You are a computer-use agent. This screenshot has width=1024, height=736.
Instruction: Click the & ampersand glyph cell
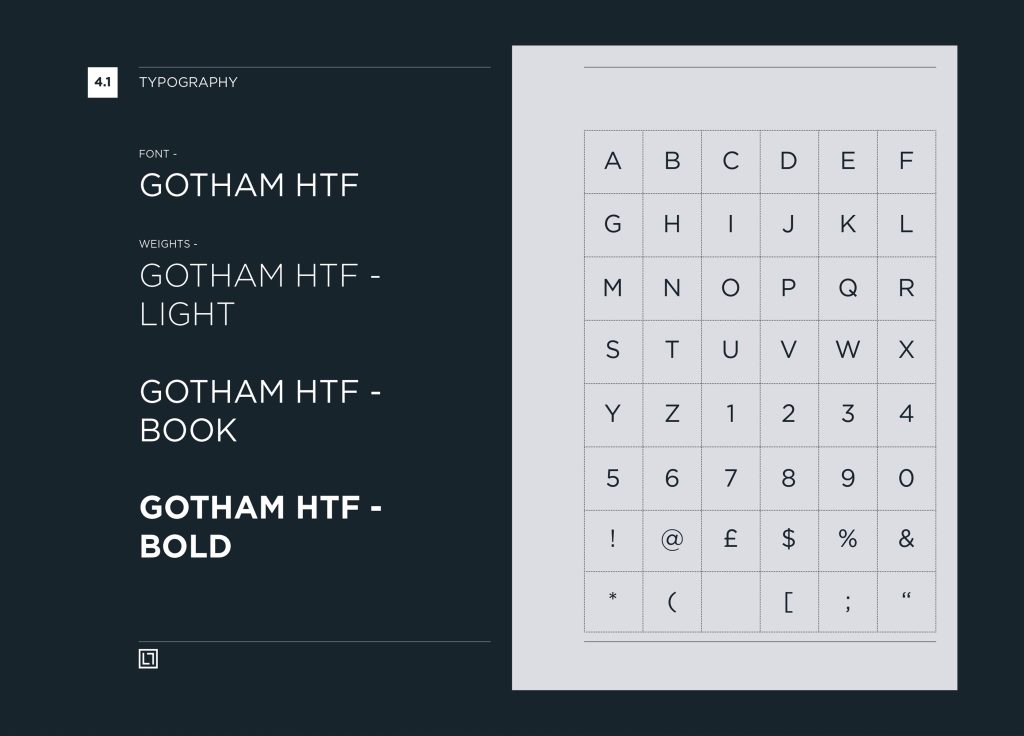pyautogui.click(x=906, y=539)
